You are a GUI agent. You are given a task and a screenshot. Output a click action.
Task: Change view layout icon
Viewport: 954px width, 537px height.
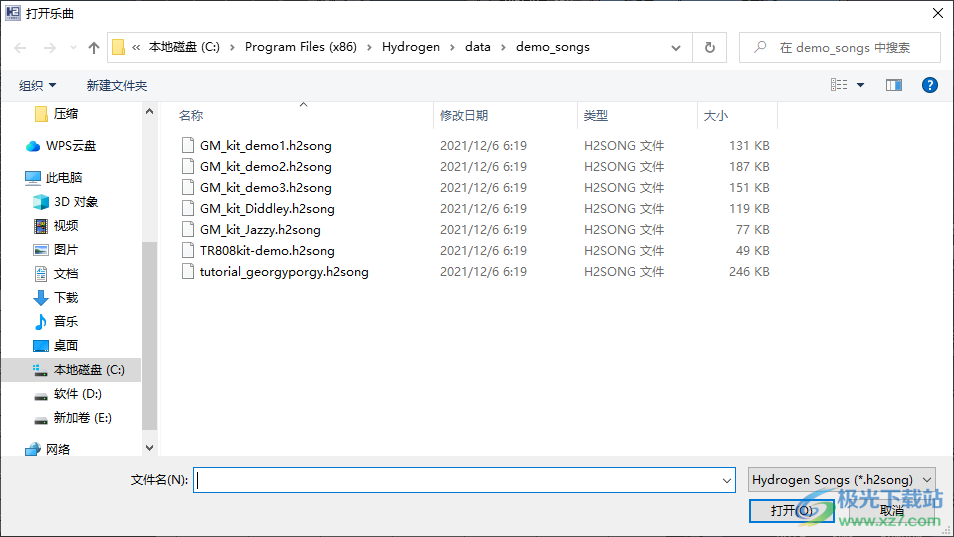[x=839, y=85]
